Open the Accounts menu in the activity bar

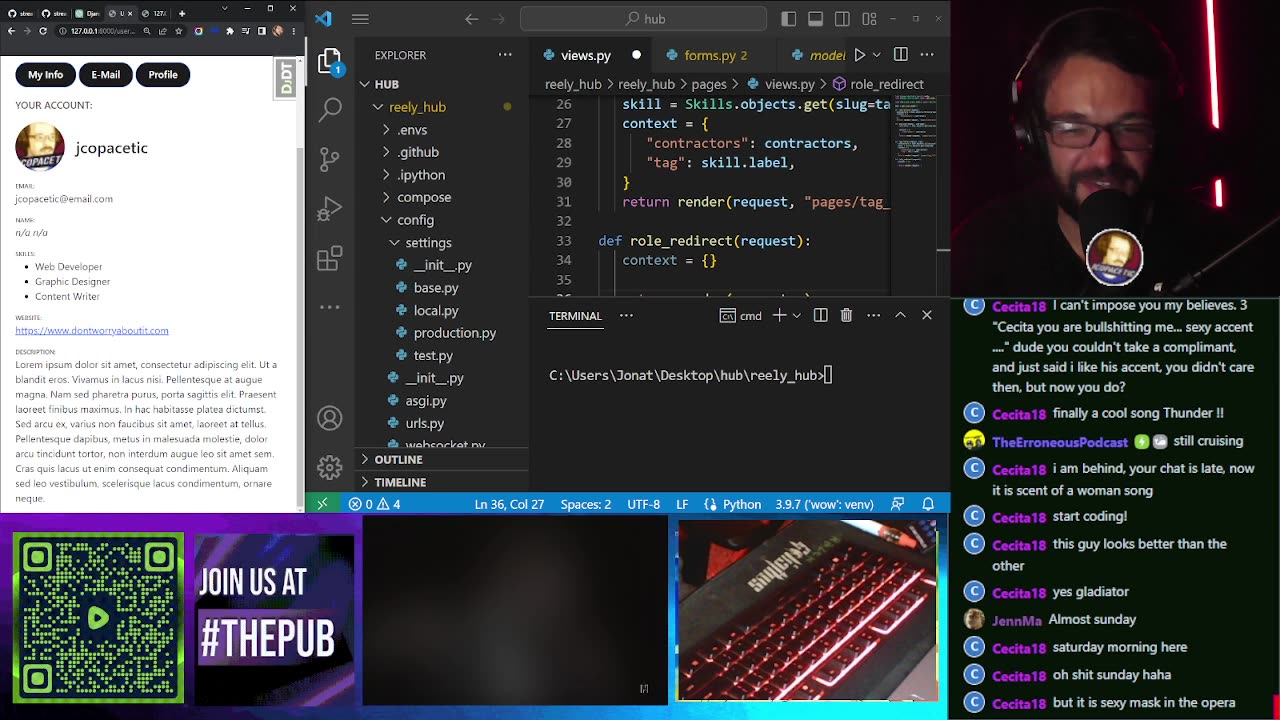coord(330,418)
